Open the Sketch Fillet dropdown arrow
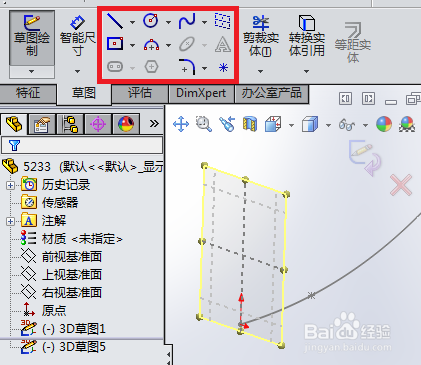The image size is (421, 365). (x=204, y=68)
